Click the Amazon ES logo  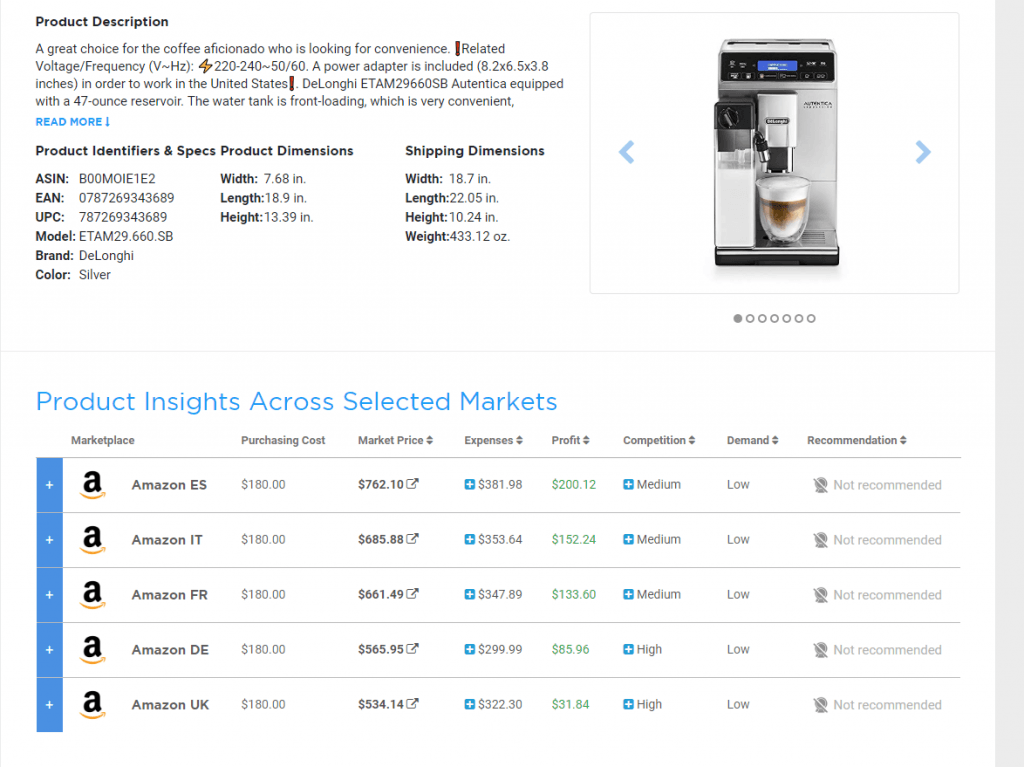(x=93, y=485)
